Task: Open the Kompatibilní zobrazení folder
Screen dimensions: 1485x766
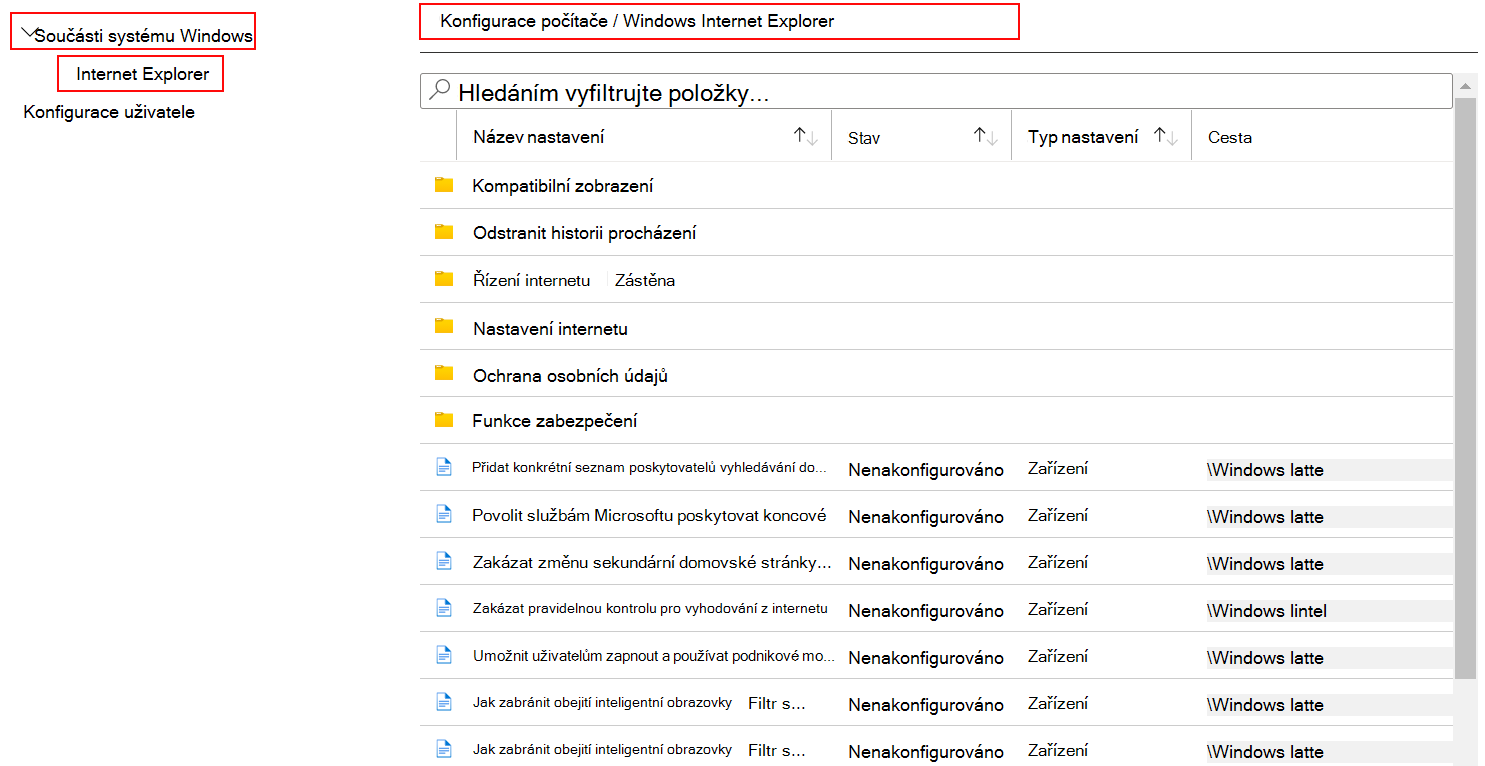Action: click(x=563, y=186)
